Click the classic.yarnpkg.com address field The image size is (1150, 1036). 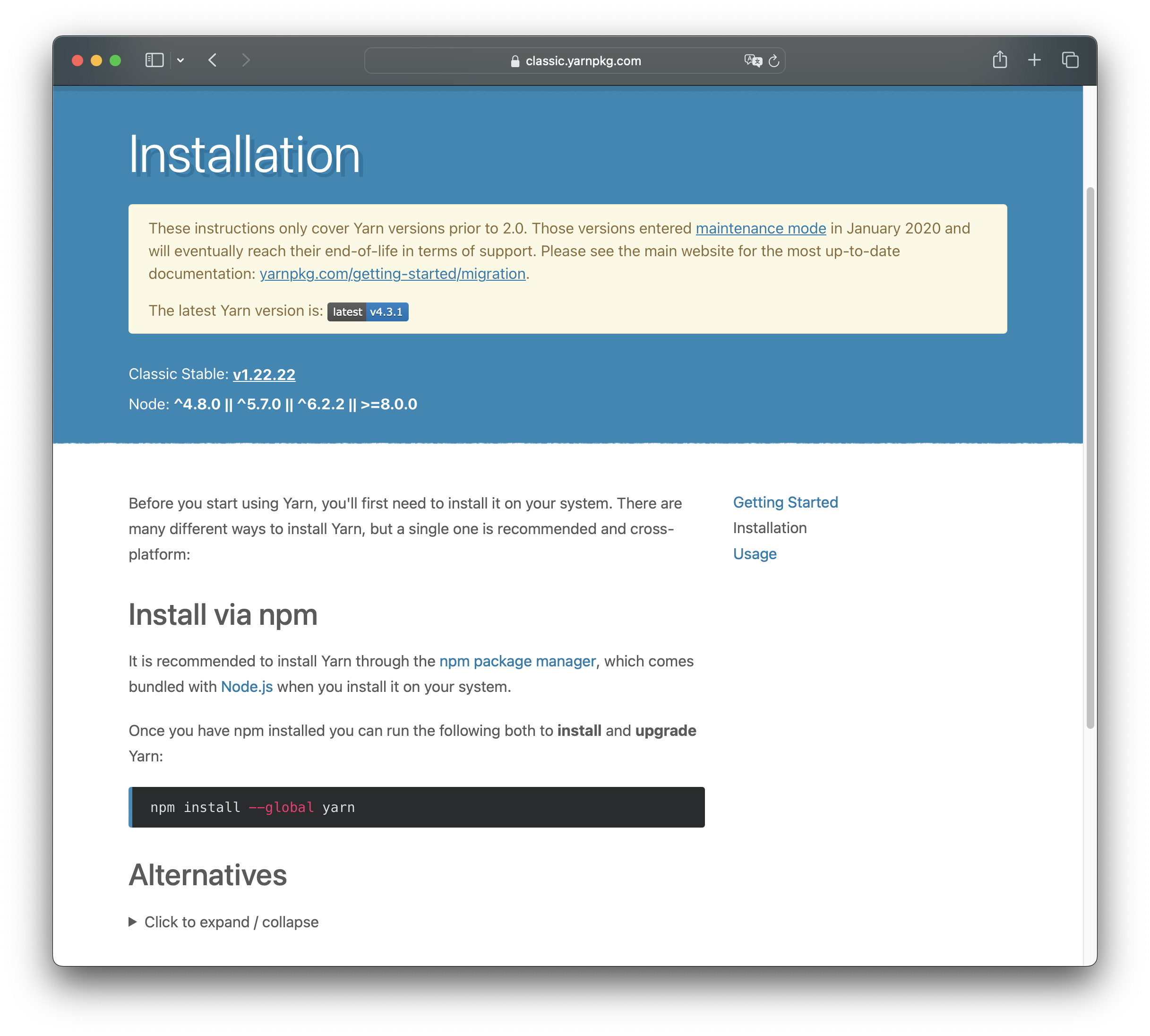tap(583, 61)
